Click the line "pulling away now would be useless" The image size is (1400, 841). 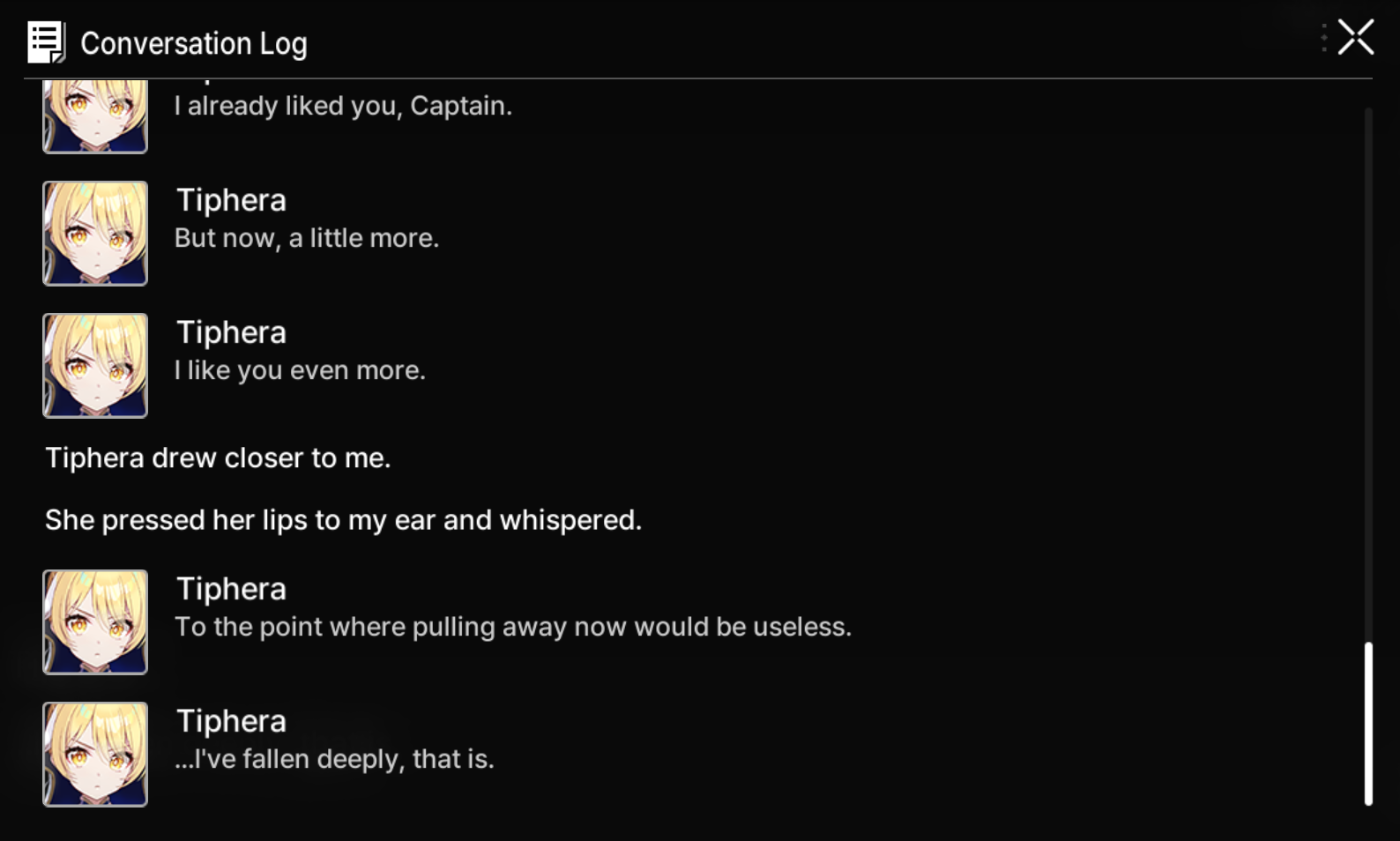pyautogui.click(x=513, y=627)
